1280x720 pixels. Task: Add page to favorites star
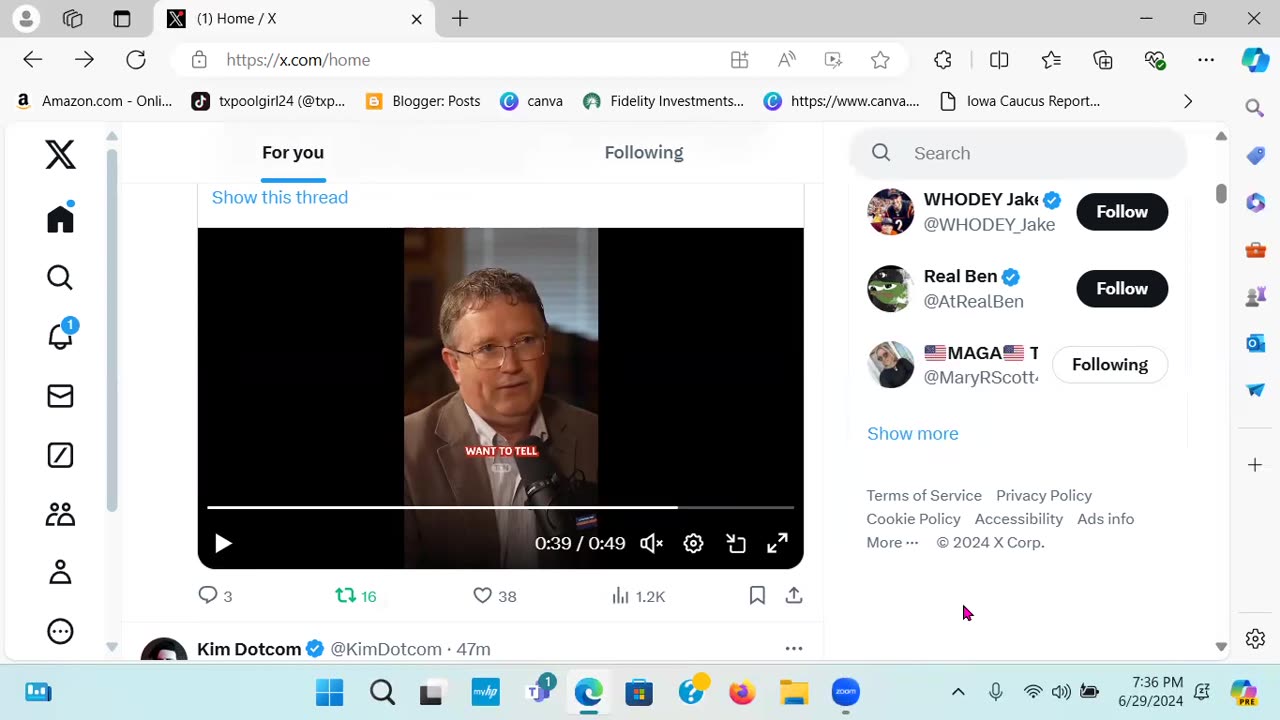[x=880, y=60]
